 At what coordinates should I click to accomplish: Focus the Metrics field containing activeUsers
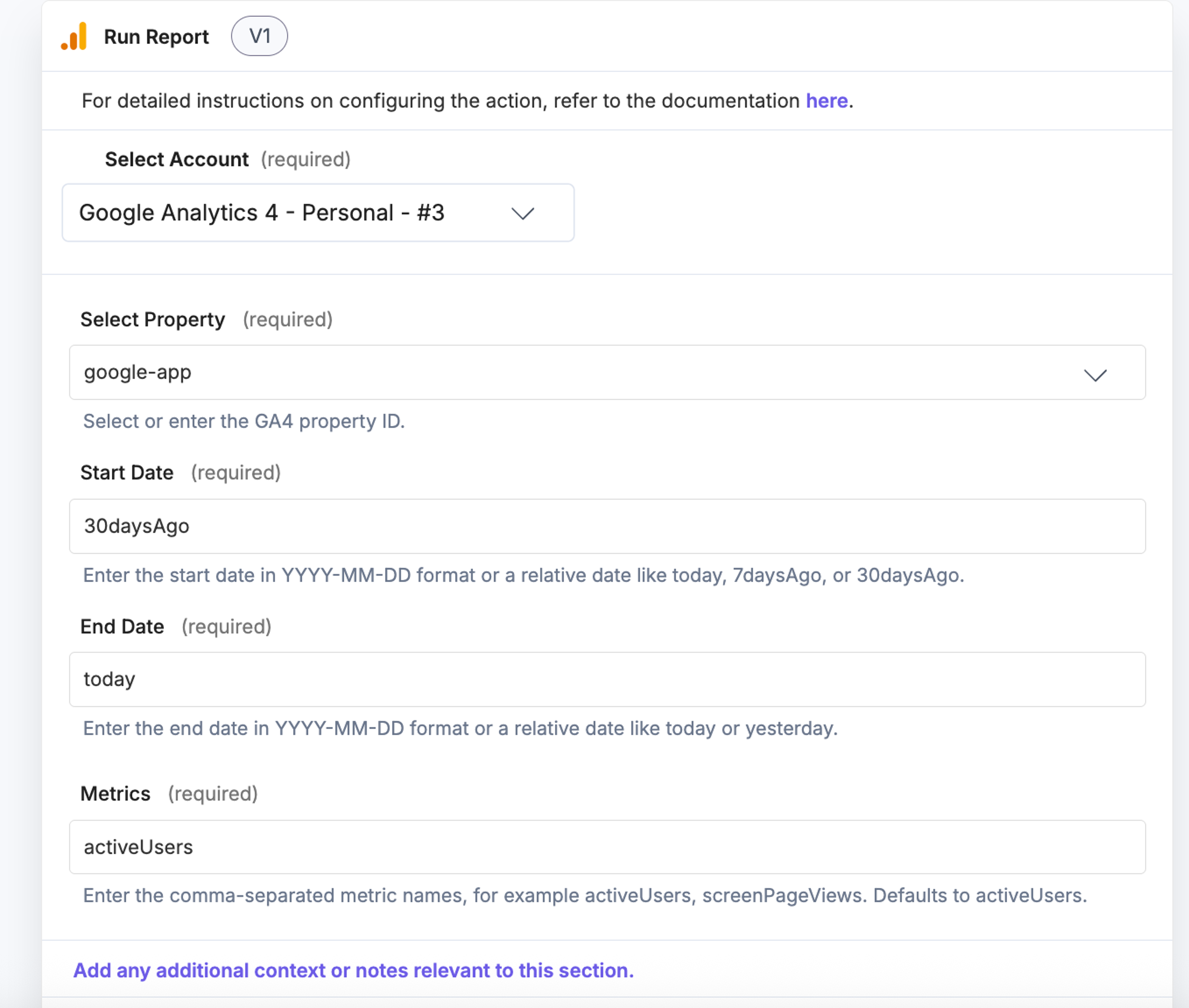tap(607, 847)
